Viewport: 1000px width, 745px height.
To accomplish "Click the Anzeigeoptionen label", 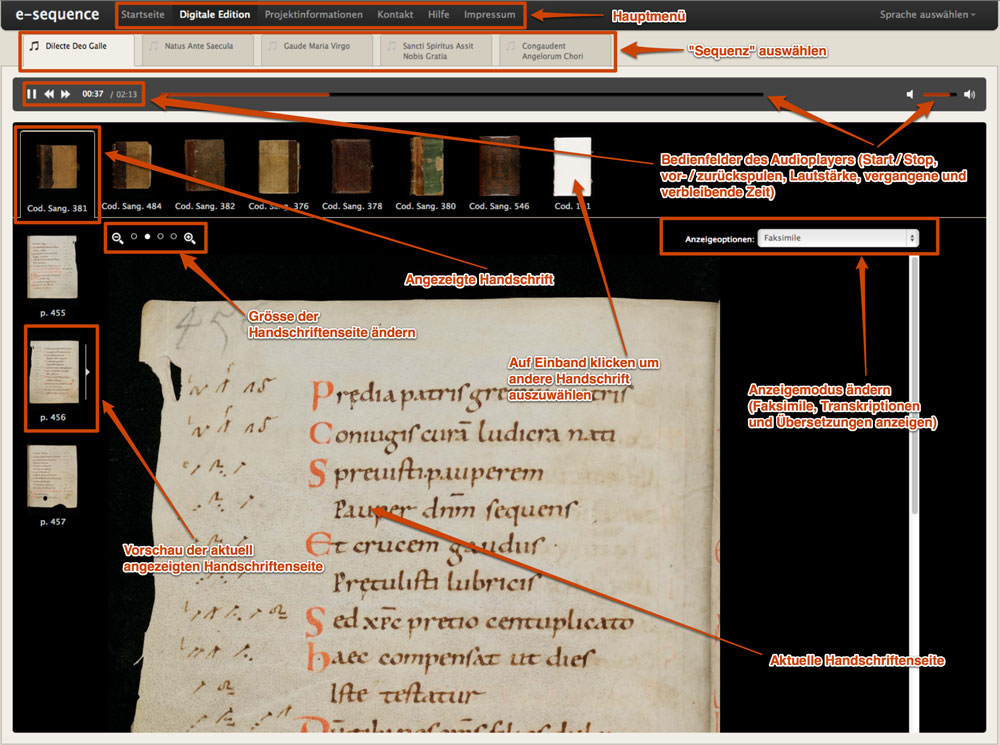I will (x=719, y=239).
